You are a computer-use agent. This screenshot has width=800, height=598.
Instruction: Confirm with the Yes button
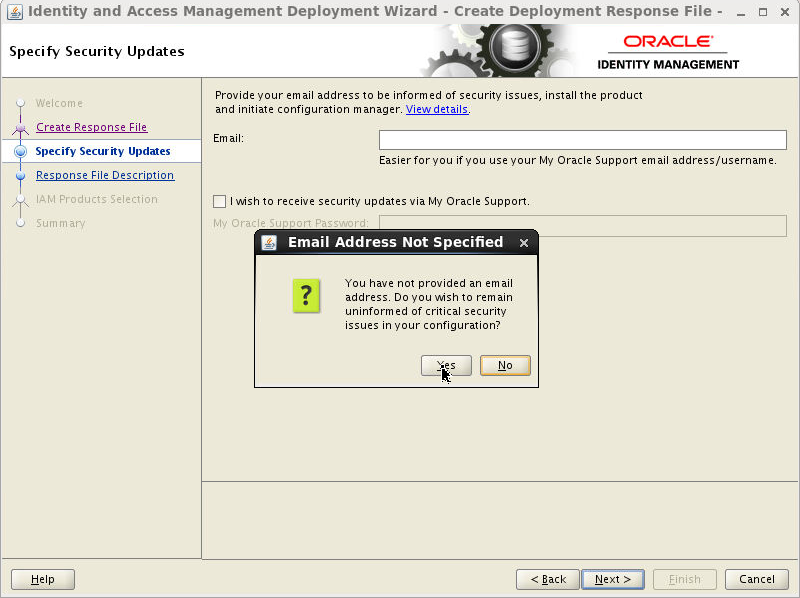click(x=446, y=365)
